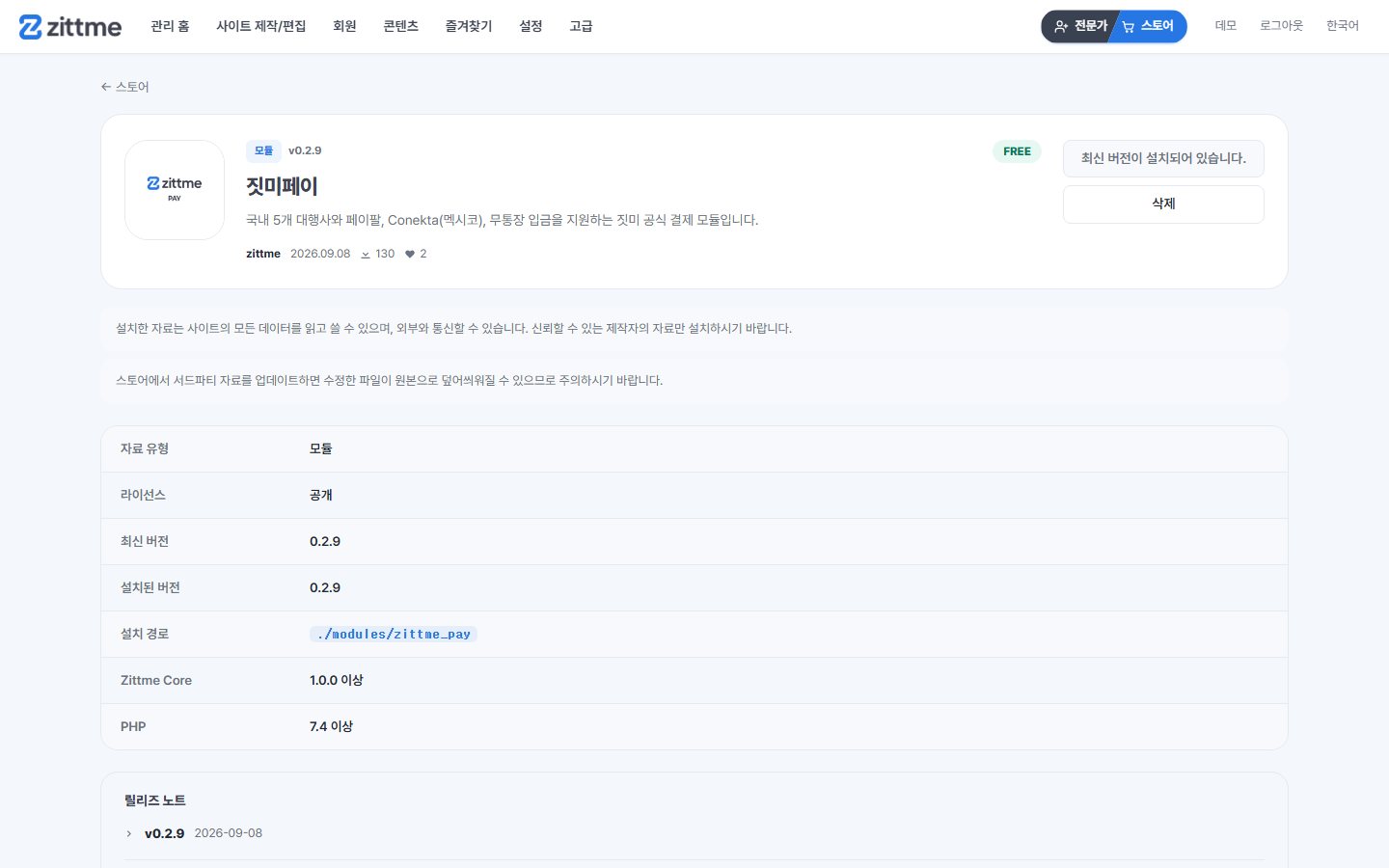This screenshot has height=868, width=1389.
Task: Click the 서드파티 자료 update warning notice
Action: click(694, 381)
